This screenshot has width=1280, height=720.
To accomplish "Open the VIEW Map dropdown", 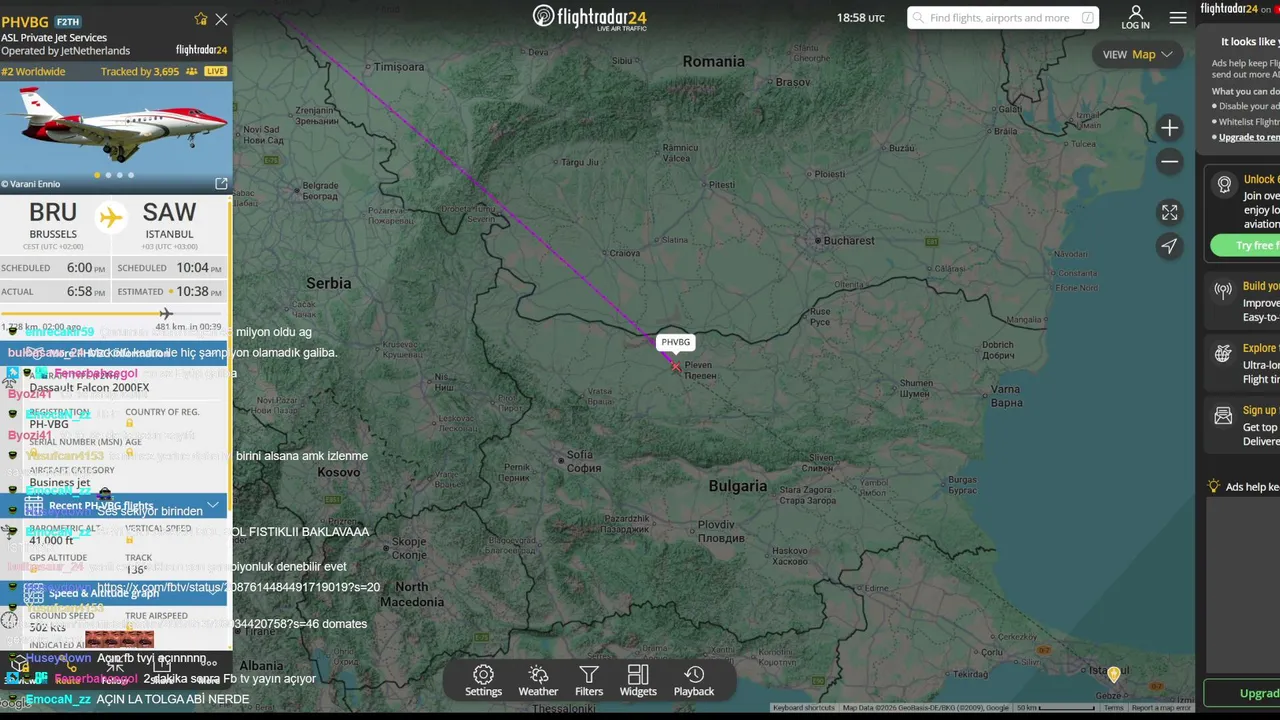I will tap(1138, 54).
